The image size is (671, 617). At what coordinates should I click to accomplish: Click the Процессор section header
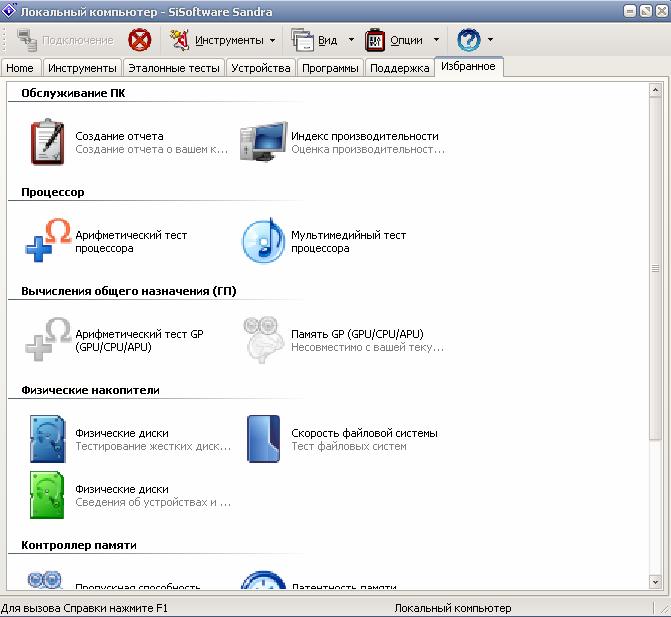tap(53, 192)
